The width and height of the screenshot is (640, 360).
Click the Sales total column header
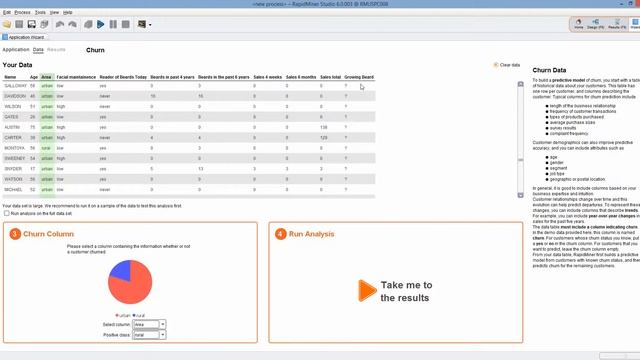pos(330,77)
